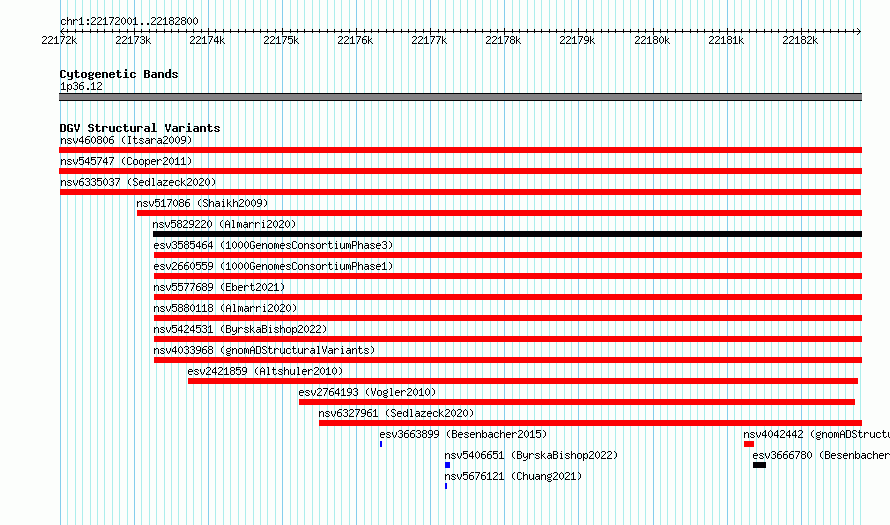The image size is (890, 525).
Task: Click the esv2421859 (Altshuler2010) label
Action: click(x=265, y=371)
